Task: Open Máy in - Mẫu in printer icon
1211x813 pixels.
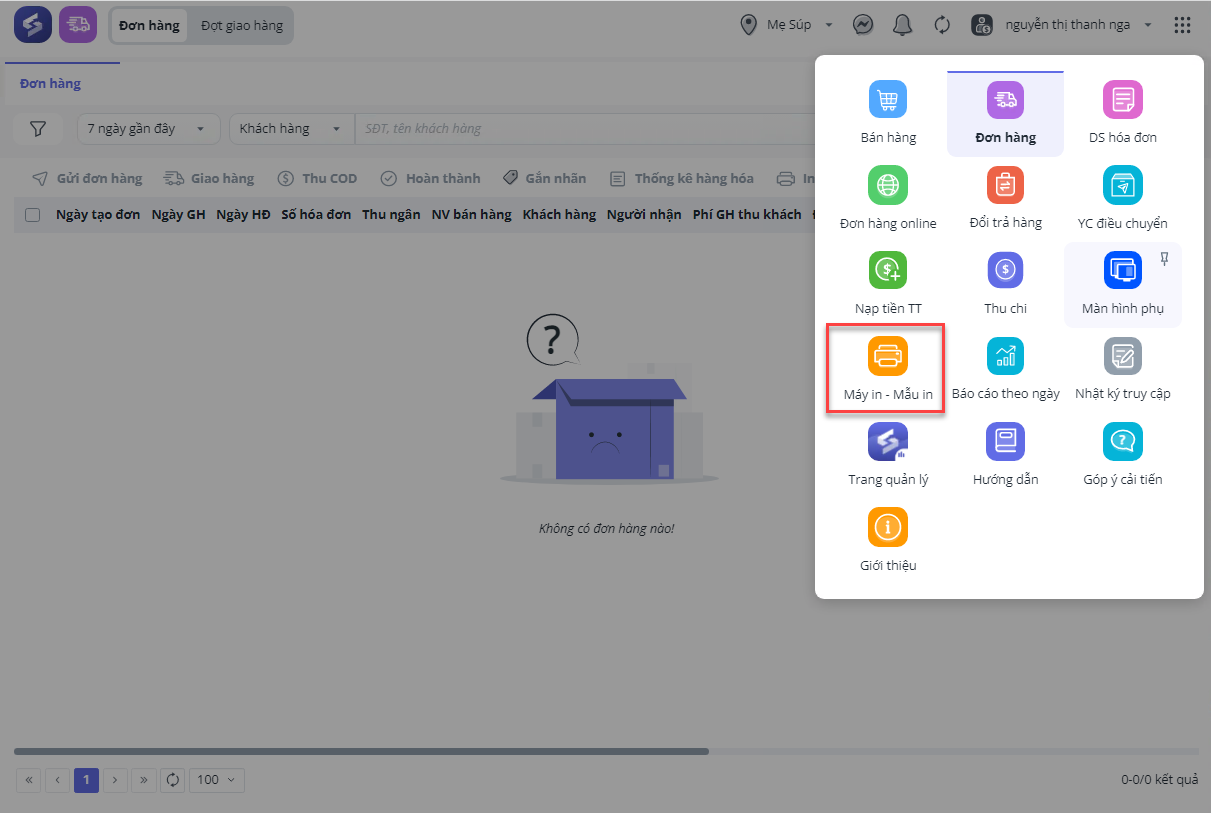Action: pyautogui.click(x=888, y=355)
